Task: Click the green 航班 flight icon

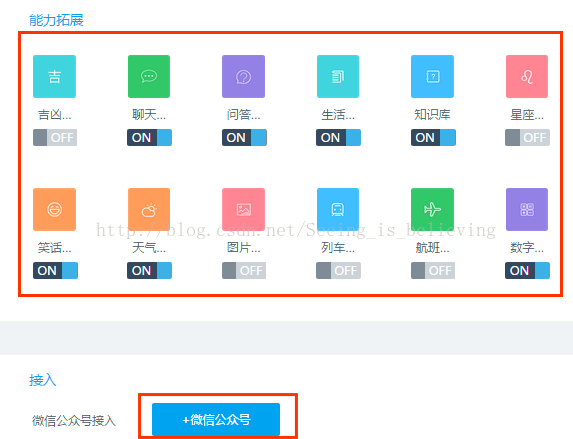Action: coord(432,209)
